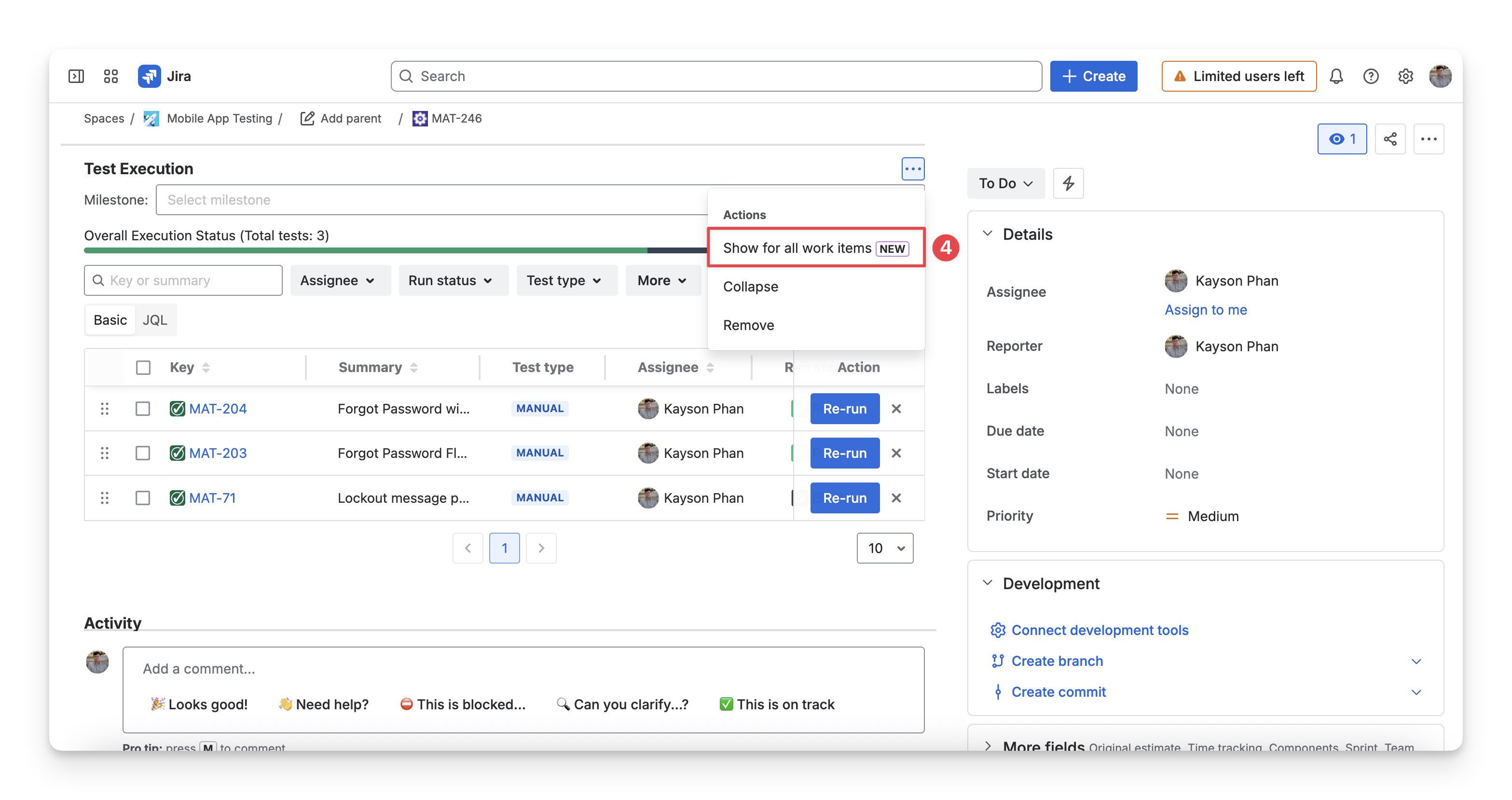Click the share icon button
The width and height of the screenshot is (1512, 800).
(x=1390, y=139)
